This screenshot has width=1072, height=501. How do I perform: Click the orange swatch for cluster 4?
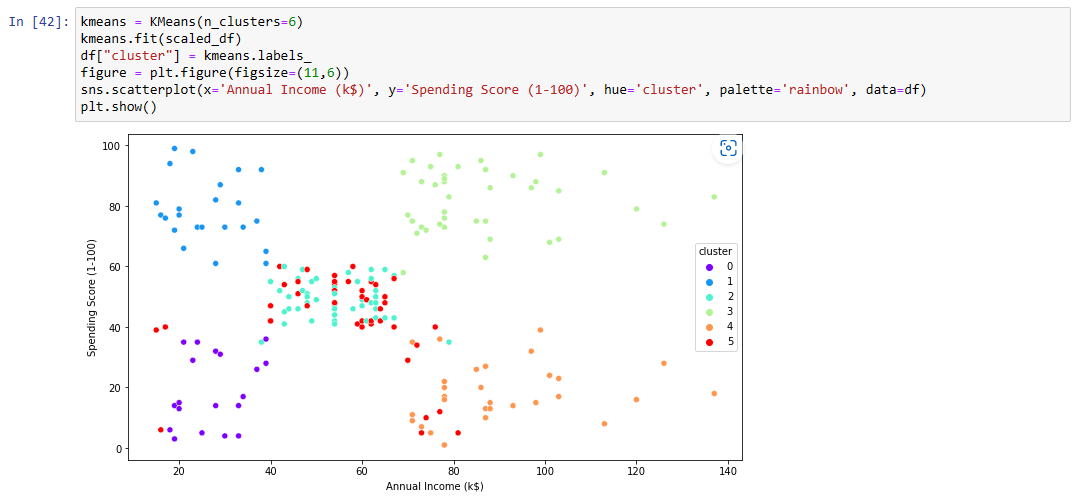[x=708, y=327]
